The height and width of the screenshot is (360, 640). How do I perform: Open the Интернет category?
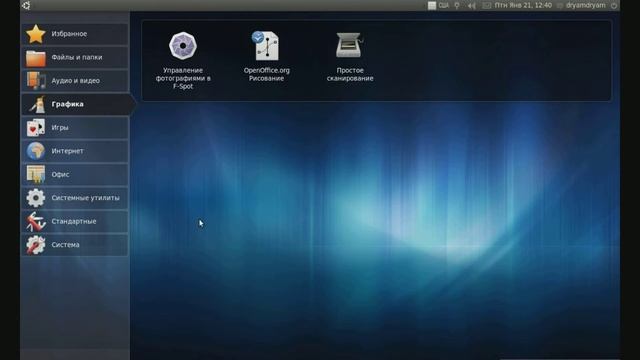(x=75, y=151)
